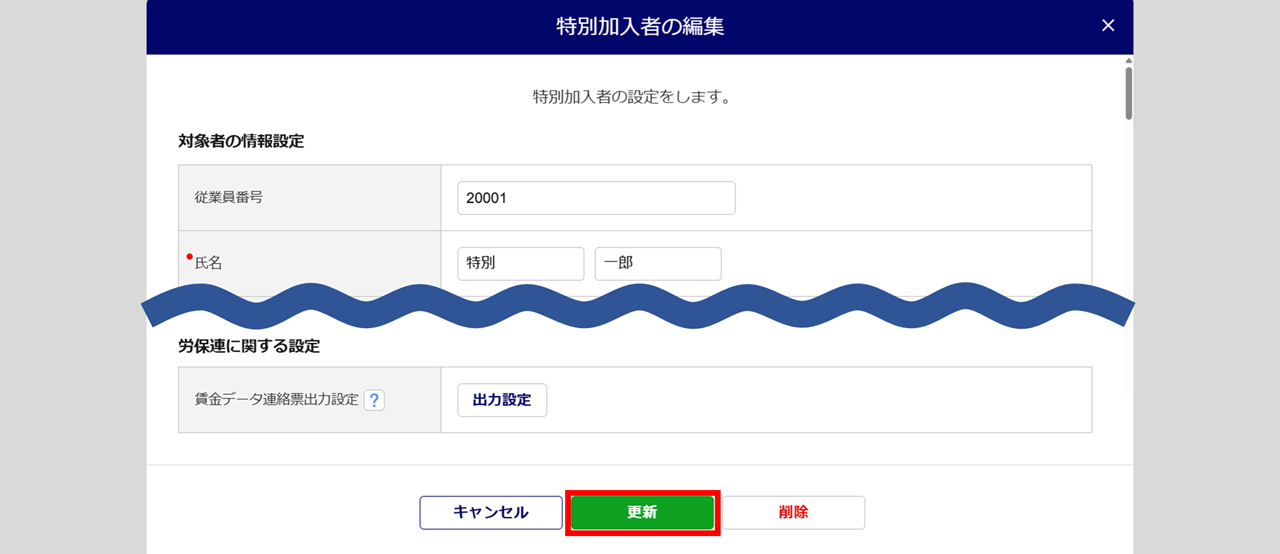The height and width of the screenshot is (554, 1280).
Task: Focus the first name field containing 一郎
Action: (657, 264)
